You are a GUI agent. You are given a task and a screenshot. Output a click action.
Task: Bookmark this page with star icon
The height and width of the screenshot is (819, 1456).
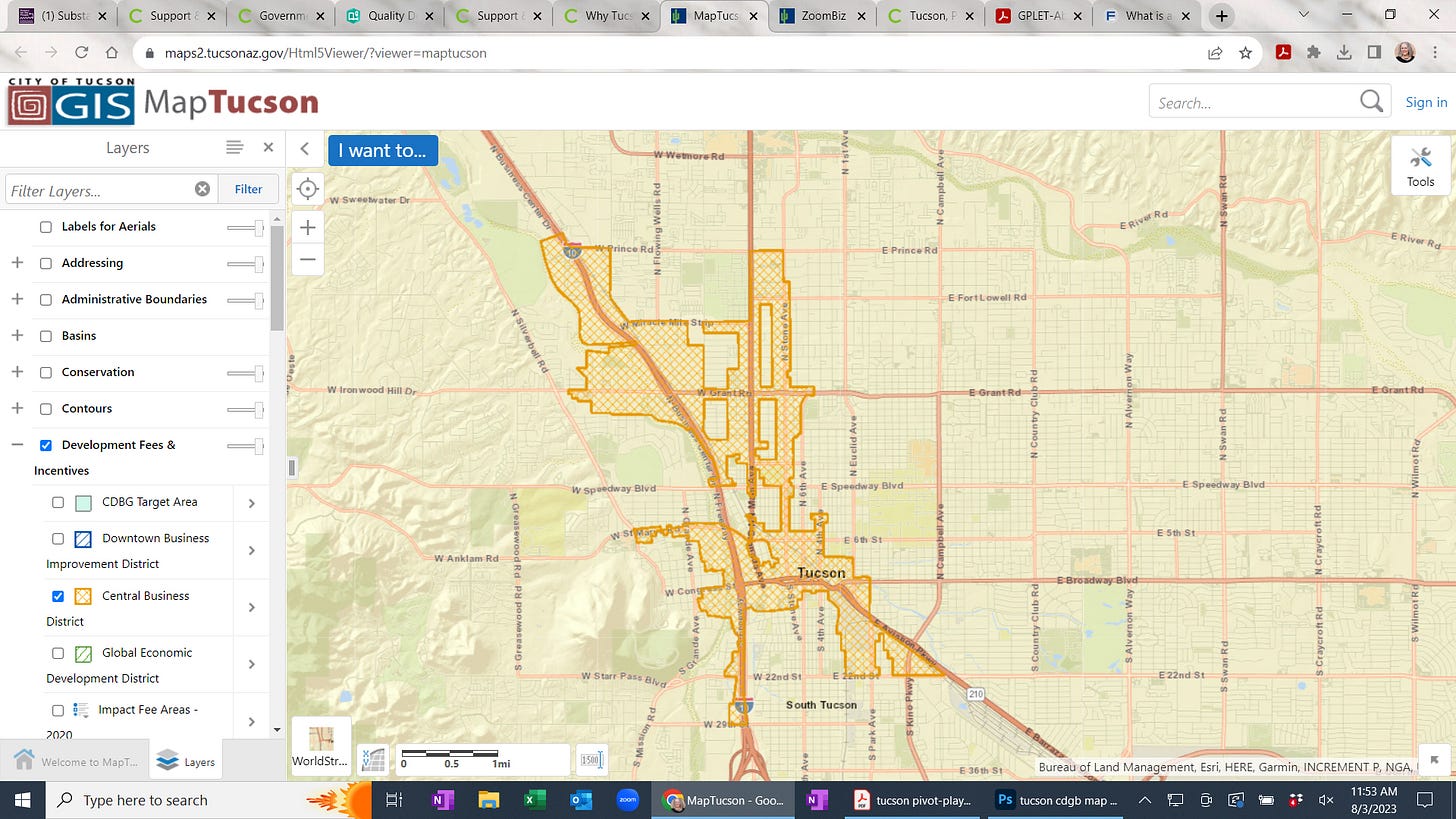(x=1245, y=53)
